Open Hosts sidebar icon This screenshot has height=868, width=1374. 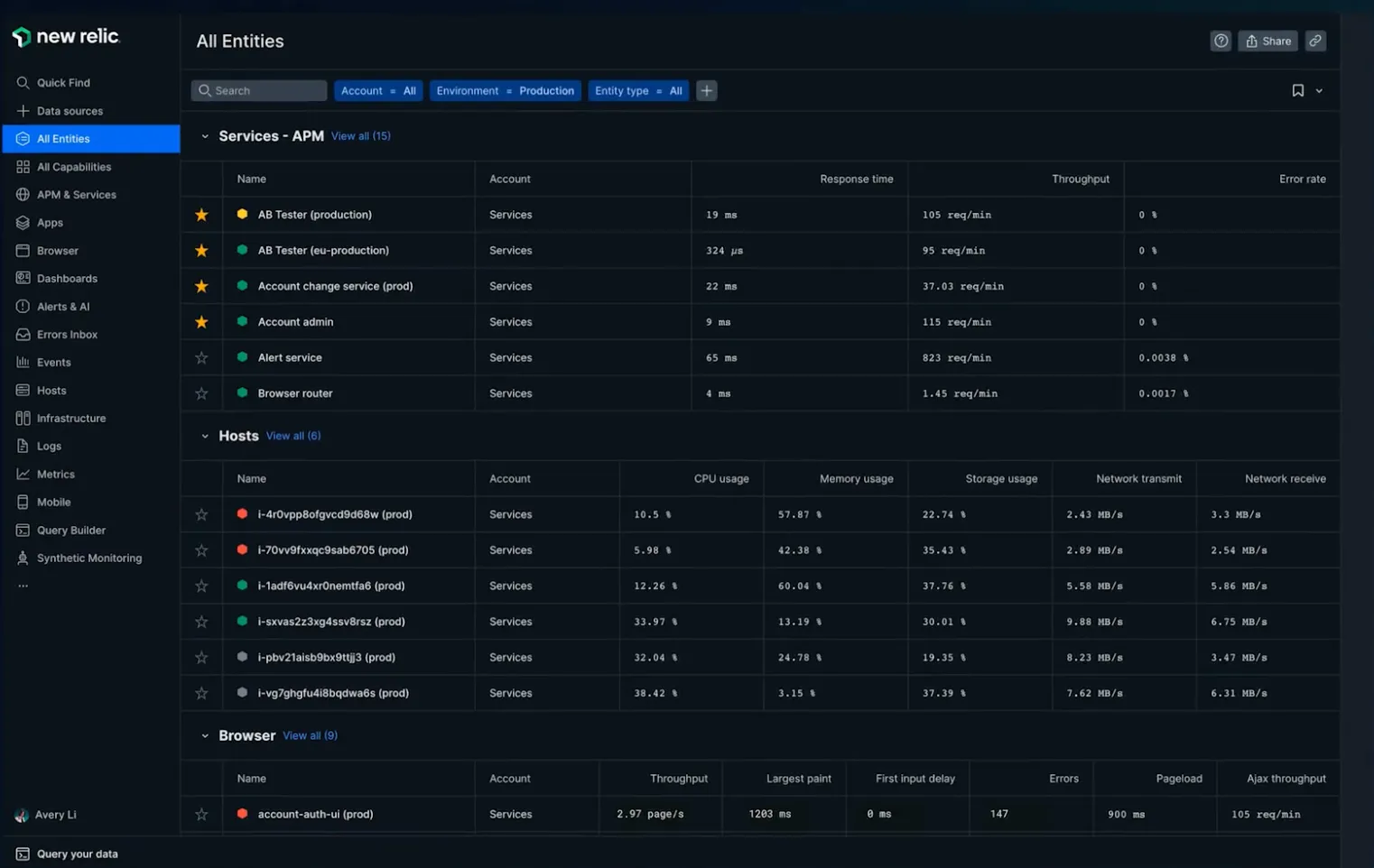tap(23, 390)
